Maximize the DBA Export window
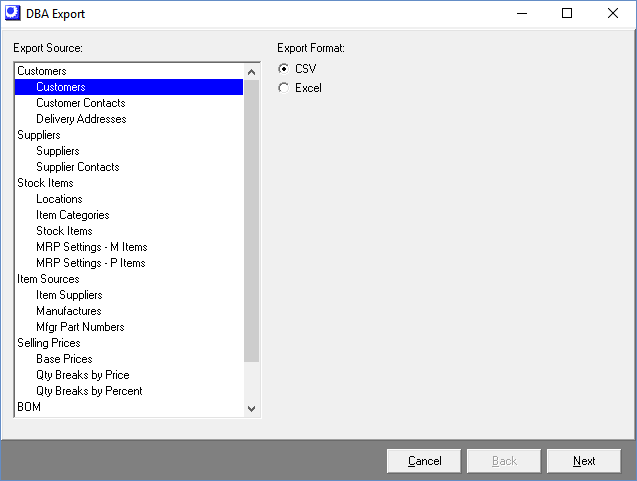Screen dimensions: 637x481 567,13
